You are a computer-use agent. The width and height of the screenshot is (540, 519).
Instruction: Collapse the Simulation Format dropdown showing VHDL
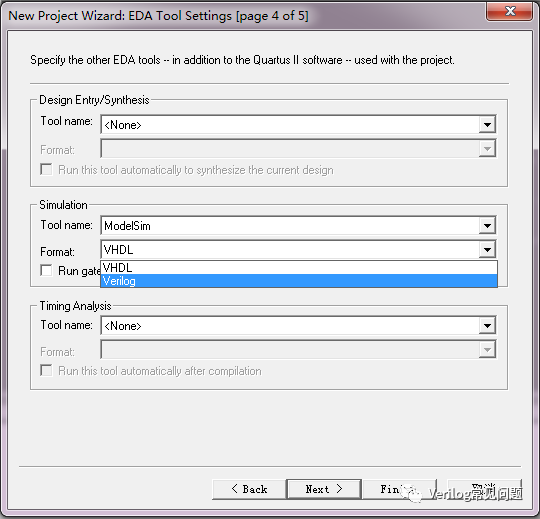[298, 249]
